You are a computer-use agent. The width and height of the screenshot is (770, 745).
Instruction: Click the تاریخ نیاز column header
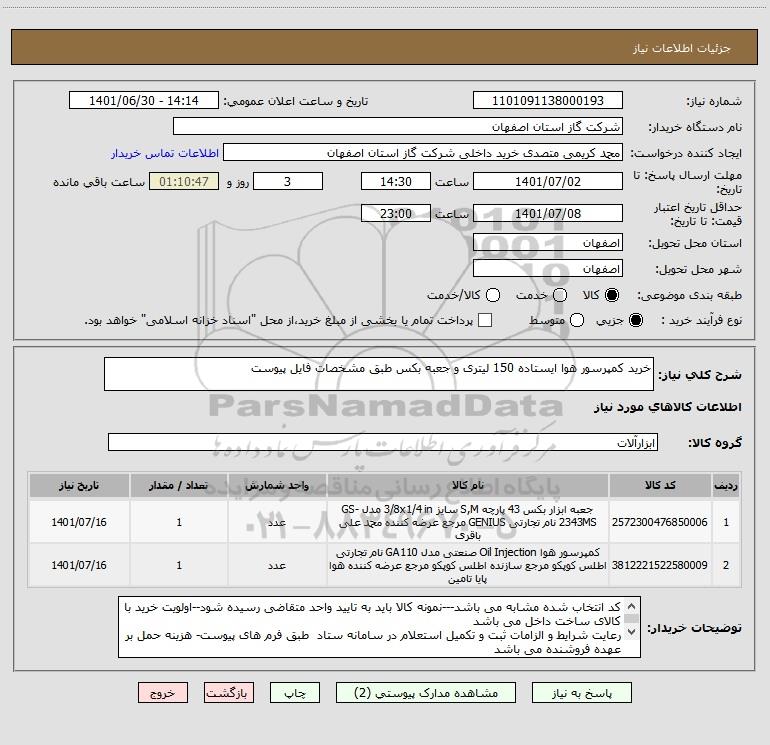79,485
